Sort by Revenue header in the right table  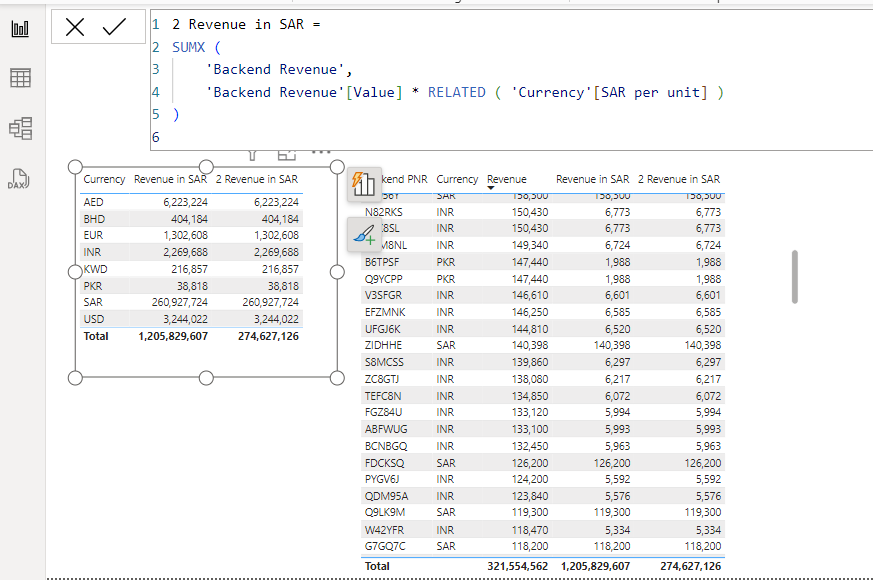pos(507,179)
